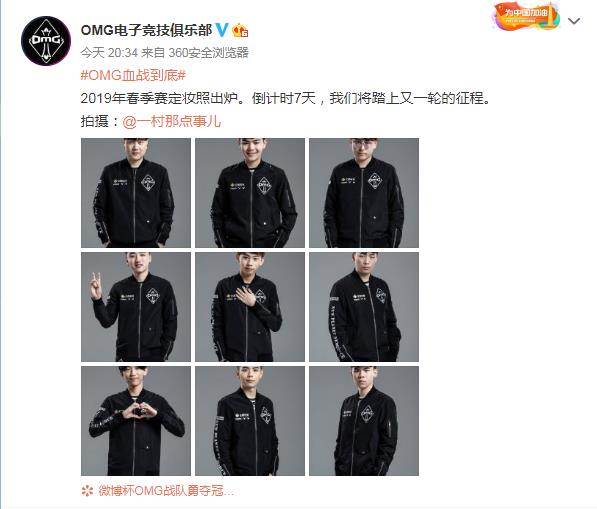Open photo of player with hand on chest
The height and width of the screenshot is (509, 597).
[x=250, y=307]
